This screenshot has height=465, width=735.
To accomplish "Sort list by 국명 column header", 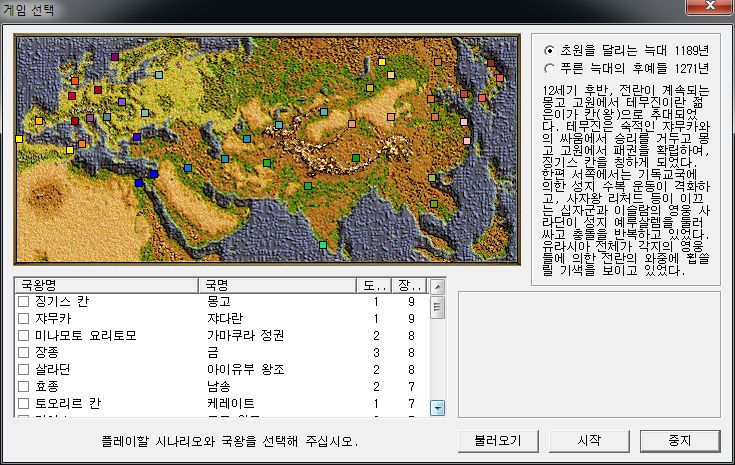I will (x=278, y=285).
